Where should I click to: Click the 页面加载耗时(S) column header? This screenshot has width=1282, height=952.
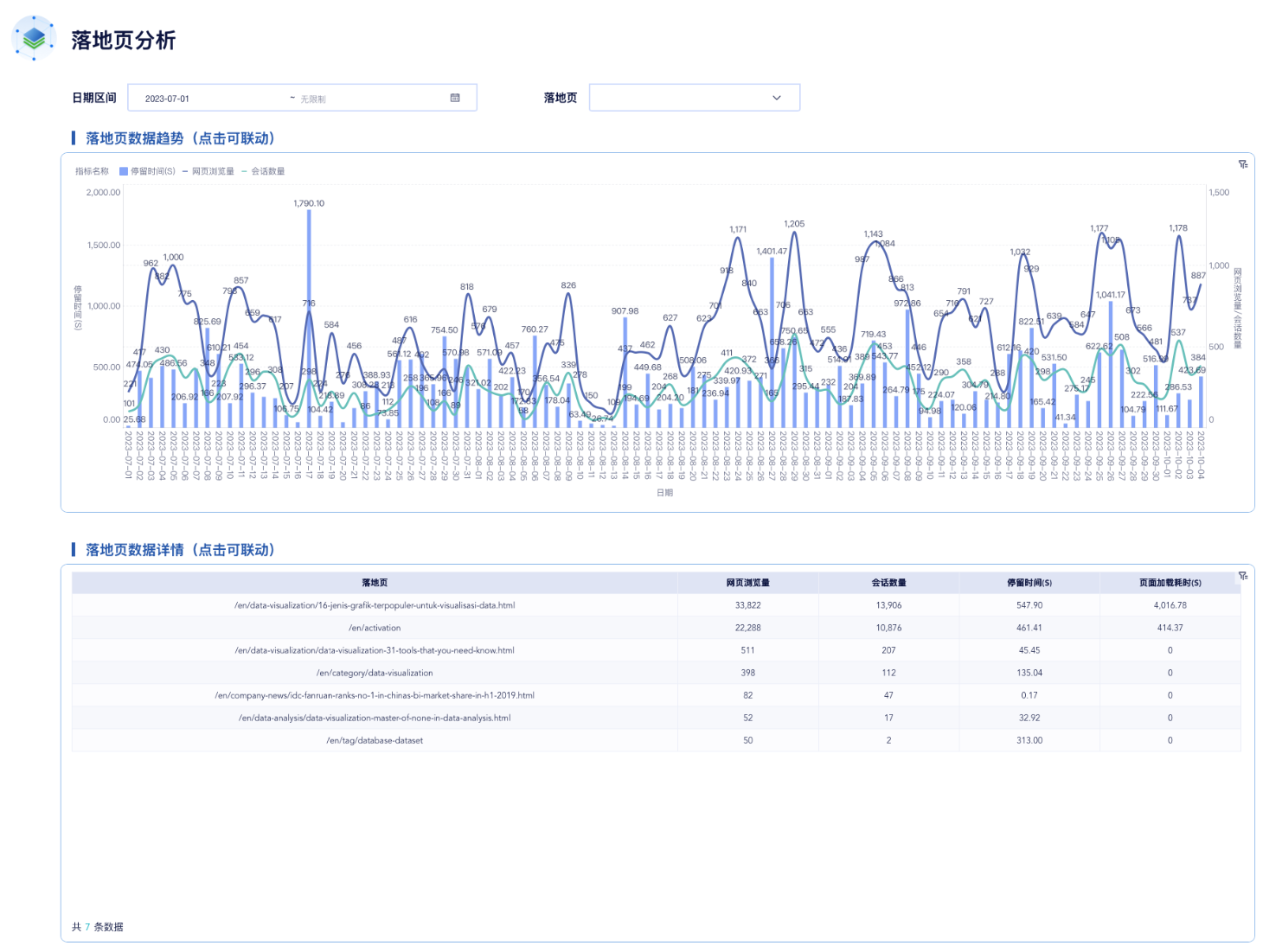click(x=1170, y=583)
